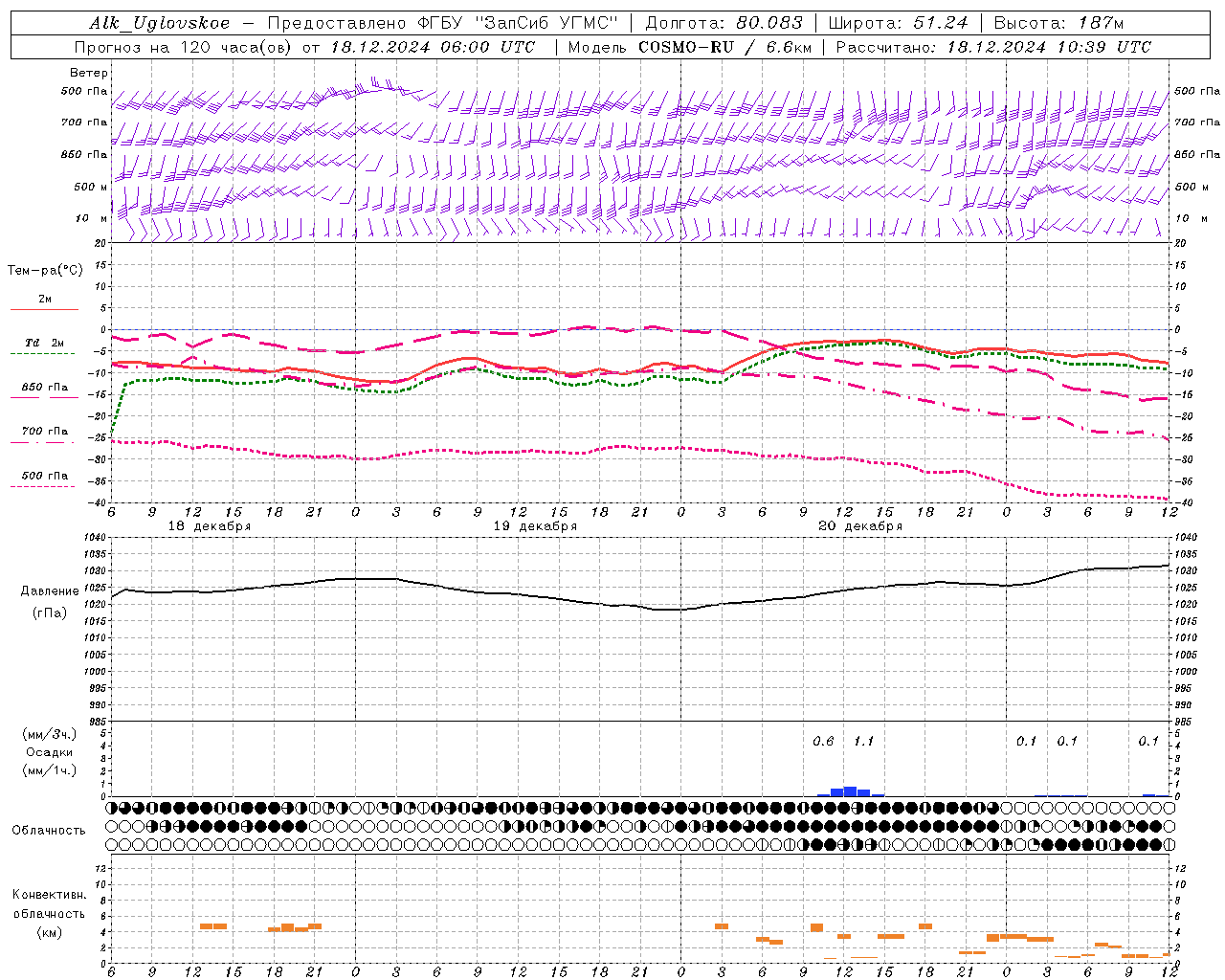The height and width of the screenshot is (980, 1225).
Task: Click the 700 гПа label in temperature legend
Action: coord(45,432)
